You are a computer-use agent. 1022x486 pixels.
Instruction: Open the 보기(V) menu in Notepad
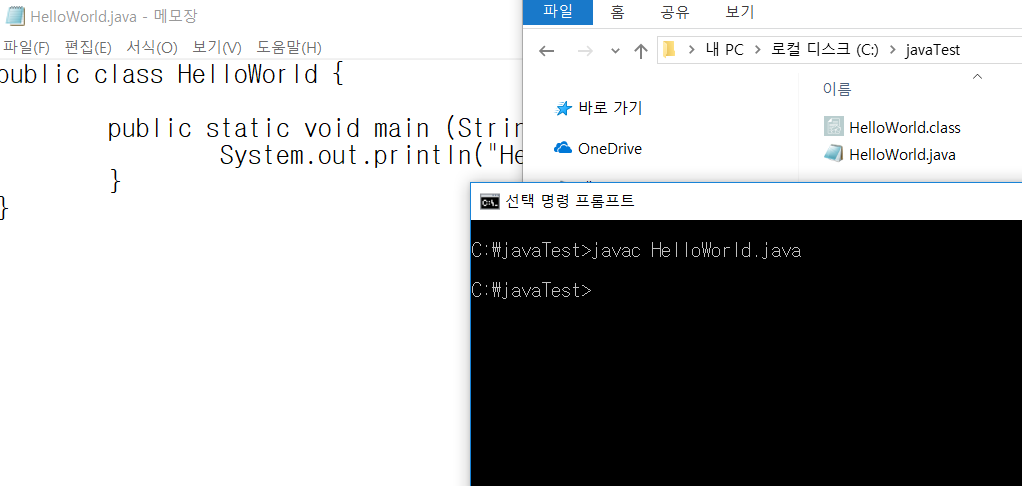coord(217,48)
